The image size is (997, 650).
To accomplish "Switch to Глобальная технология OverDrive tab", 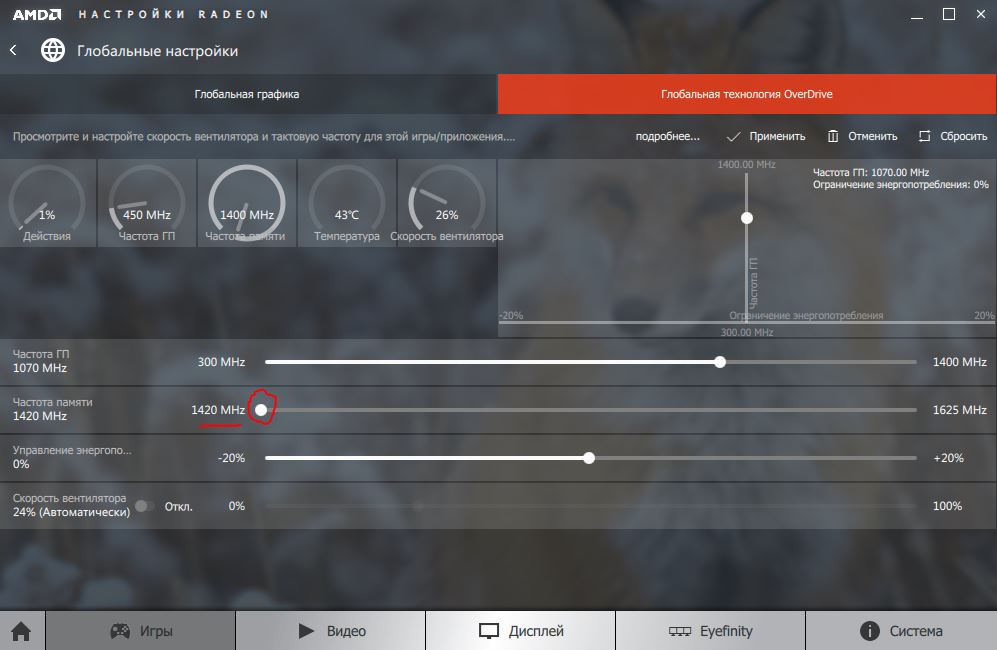I will click(746, 94).
